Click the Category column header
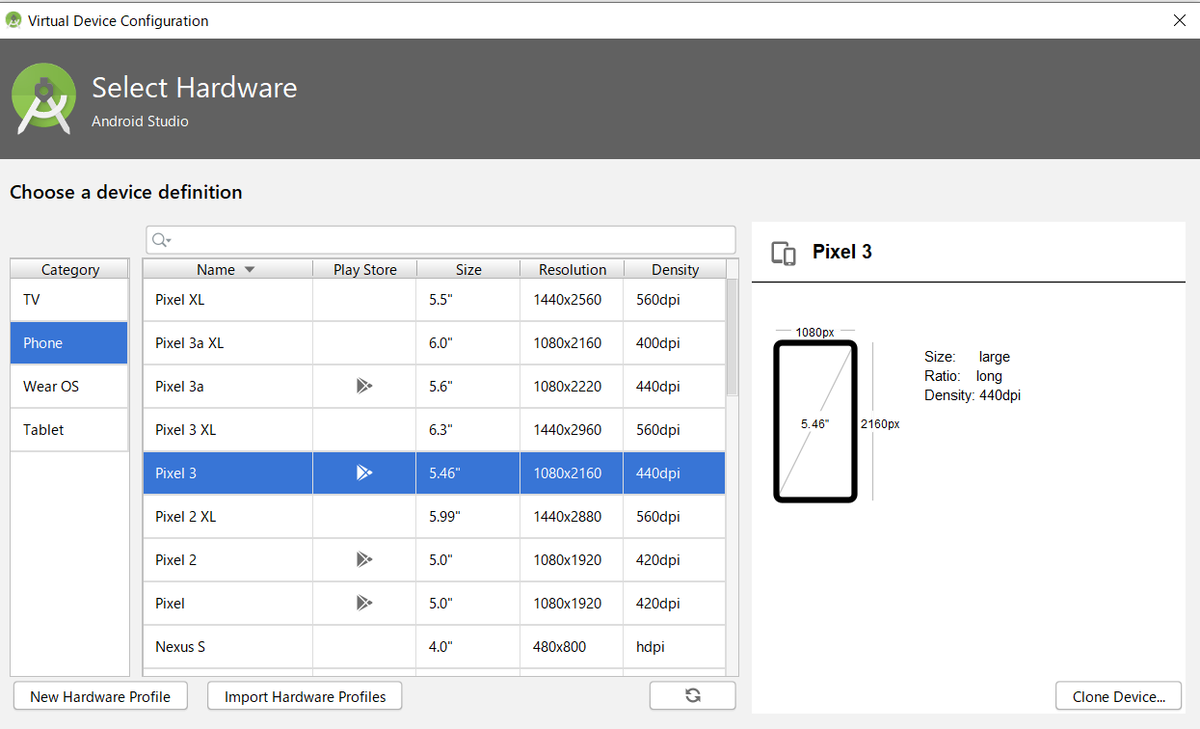The width and height of the screenshot is (1200, 729). pyautogui.click(x=70, y=269)
